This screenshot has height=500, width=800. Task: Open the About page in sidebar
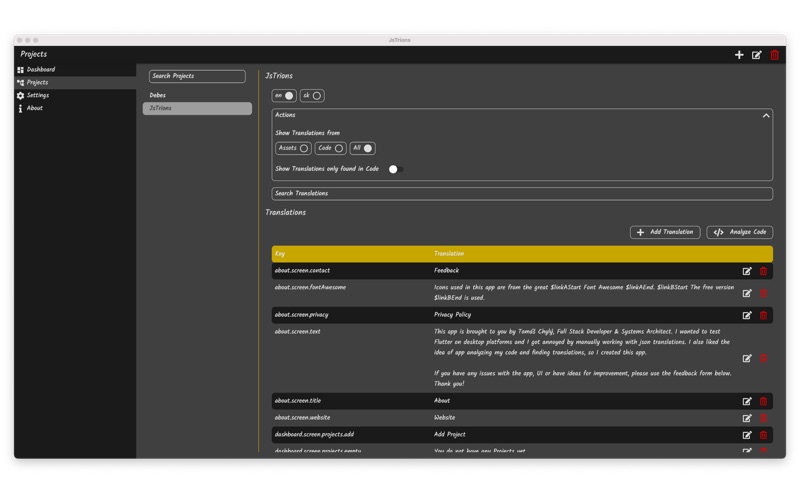(x=75, y=108)
